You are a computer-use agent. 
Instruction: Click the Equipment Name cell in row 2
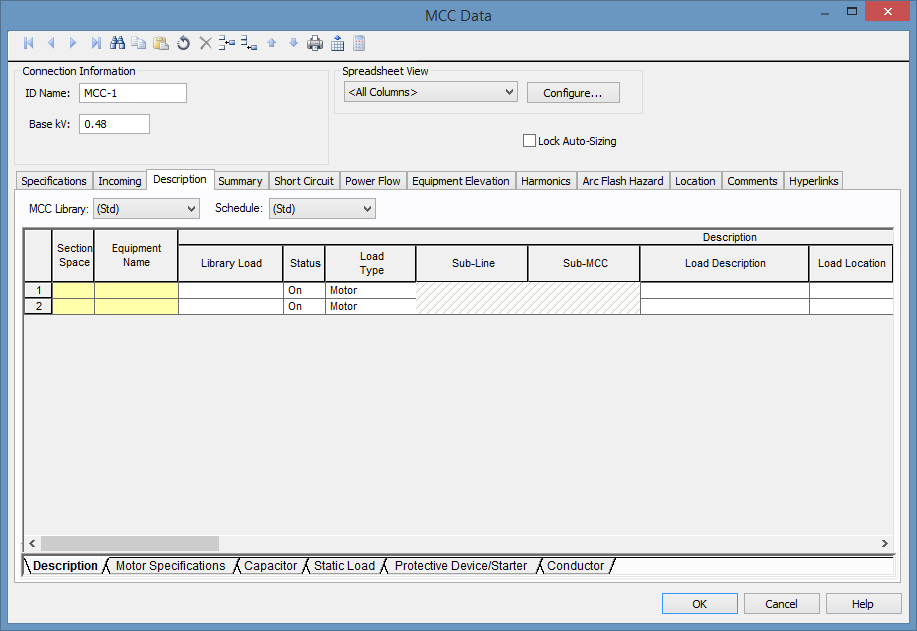pos(136,306)
